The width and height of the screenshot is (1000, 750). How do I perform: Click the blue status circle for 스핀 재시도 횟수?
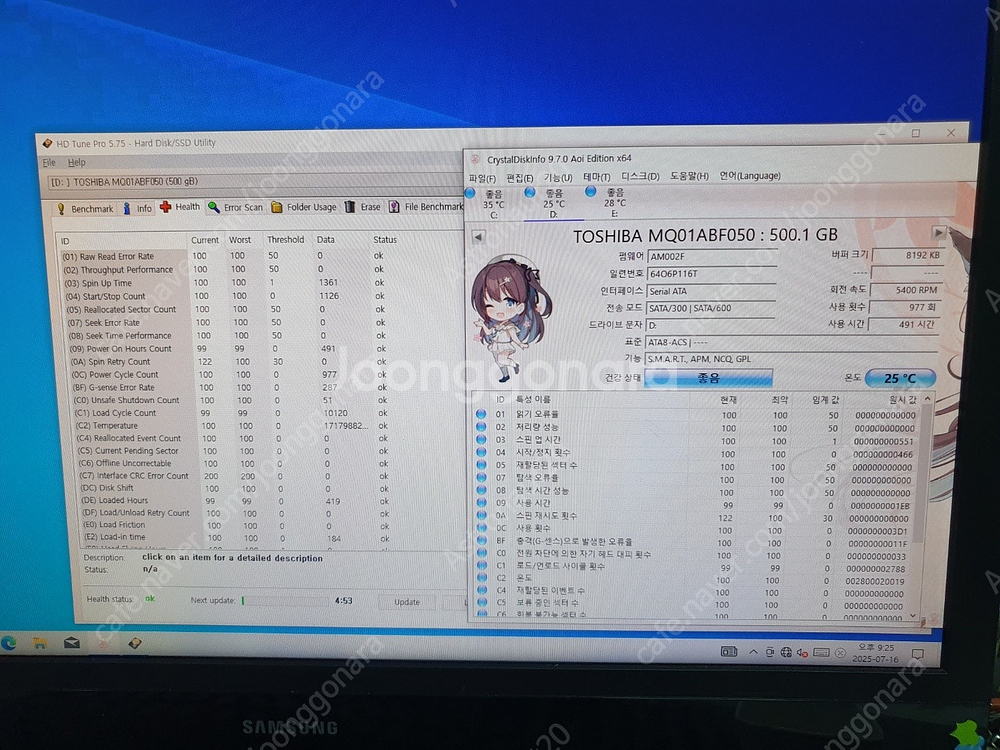point(482,515)
